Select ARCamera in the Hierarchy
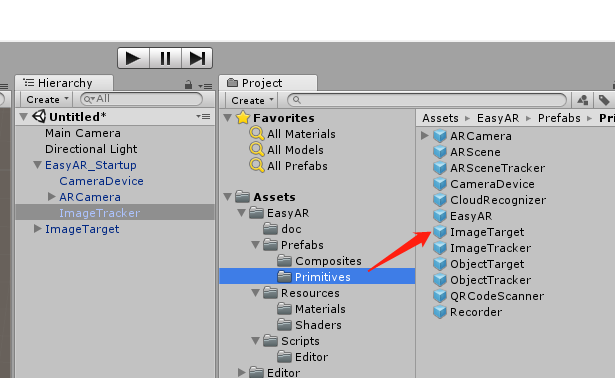The width and height of the screenshot is (615, 378). coord(90,197)
